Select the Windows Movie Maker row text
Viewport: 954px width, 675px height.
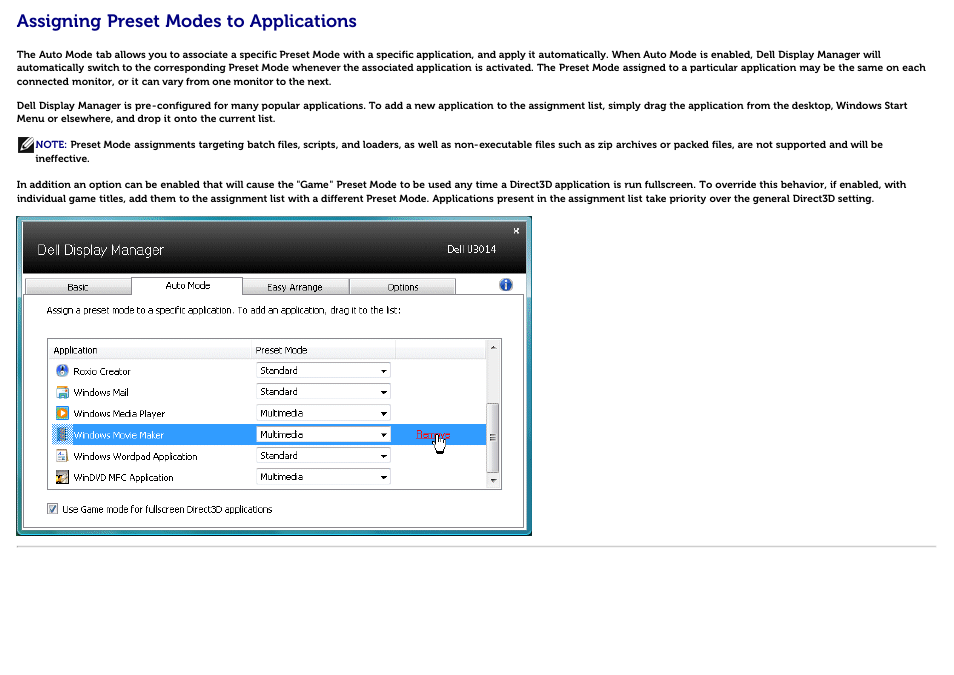[x=119, y=435]
